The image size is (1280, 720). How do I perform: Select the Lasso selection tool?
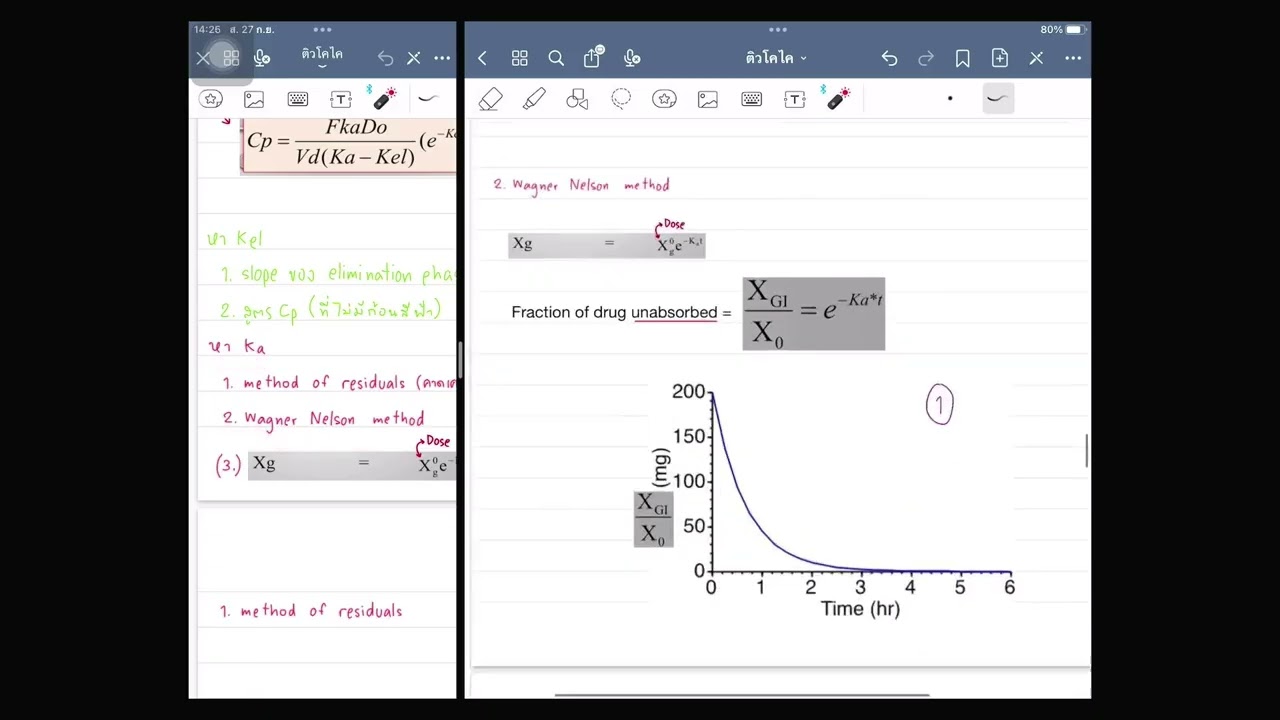[x=621, y=99]
